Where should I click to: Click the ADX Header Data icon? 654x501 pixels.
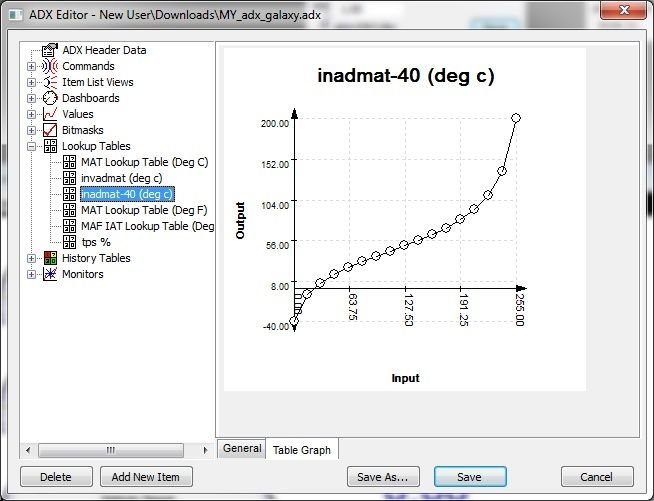point(50,50)
